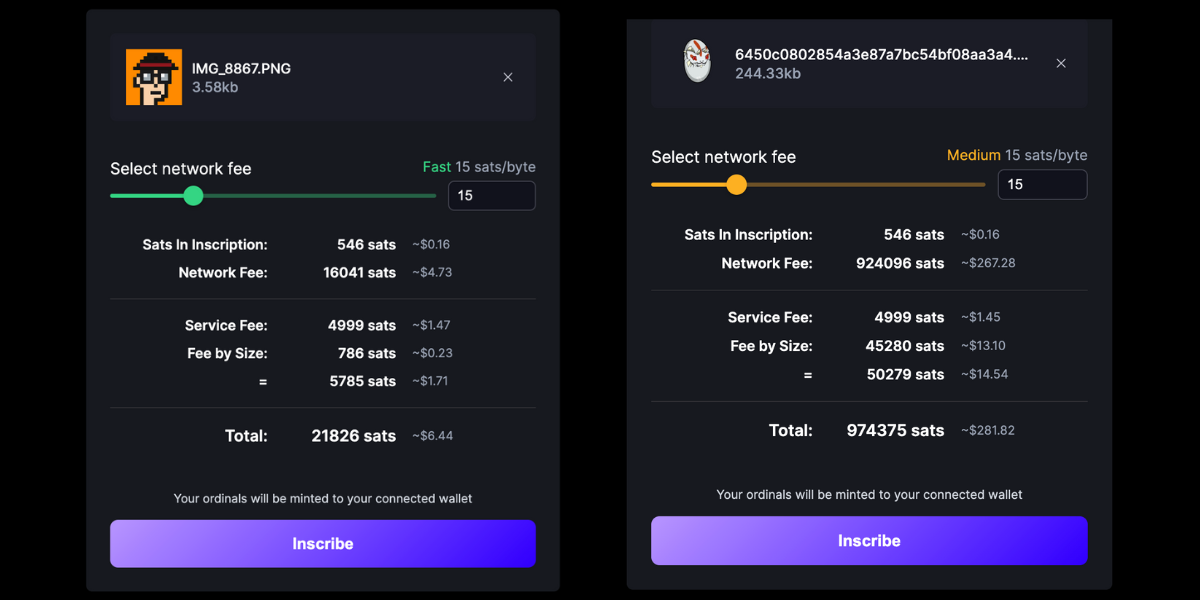Click the green Fast fee label
This screenshot has height=600, width=1200.
pyautogui.click(x=437, y=167)
